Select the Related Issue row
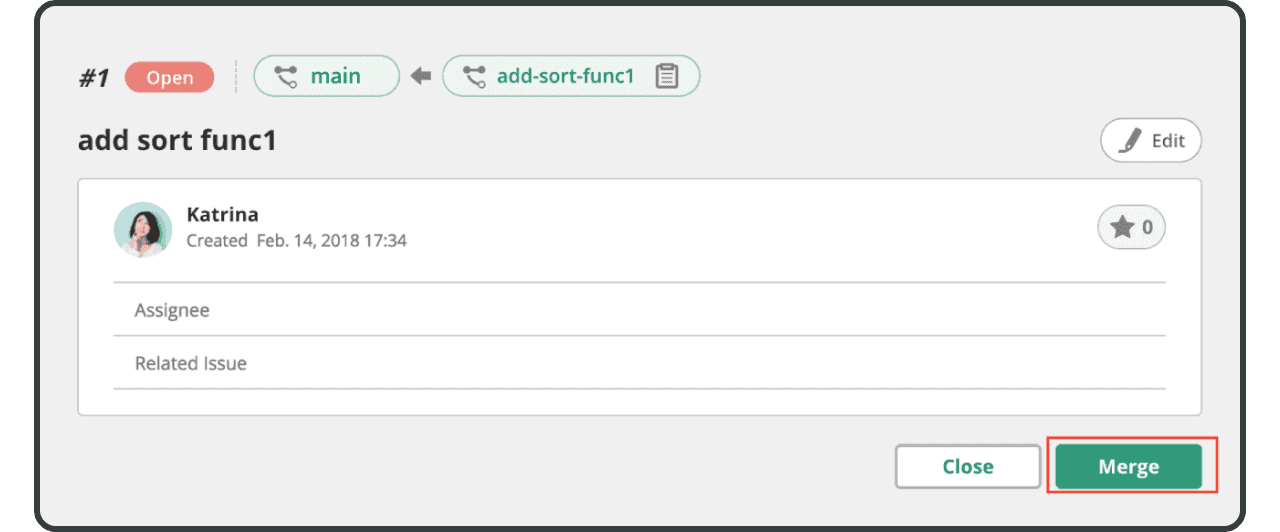This screenshot has height=532, width=1280. [x=640, y=363]
